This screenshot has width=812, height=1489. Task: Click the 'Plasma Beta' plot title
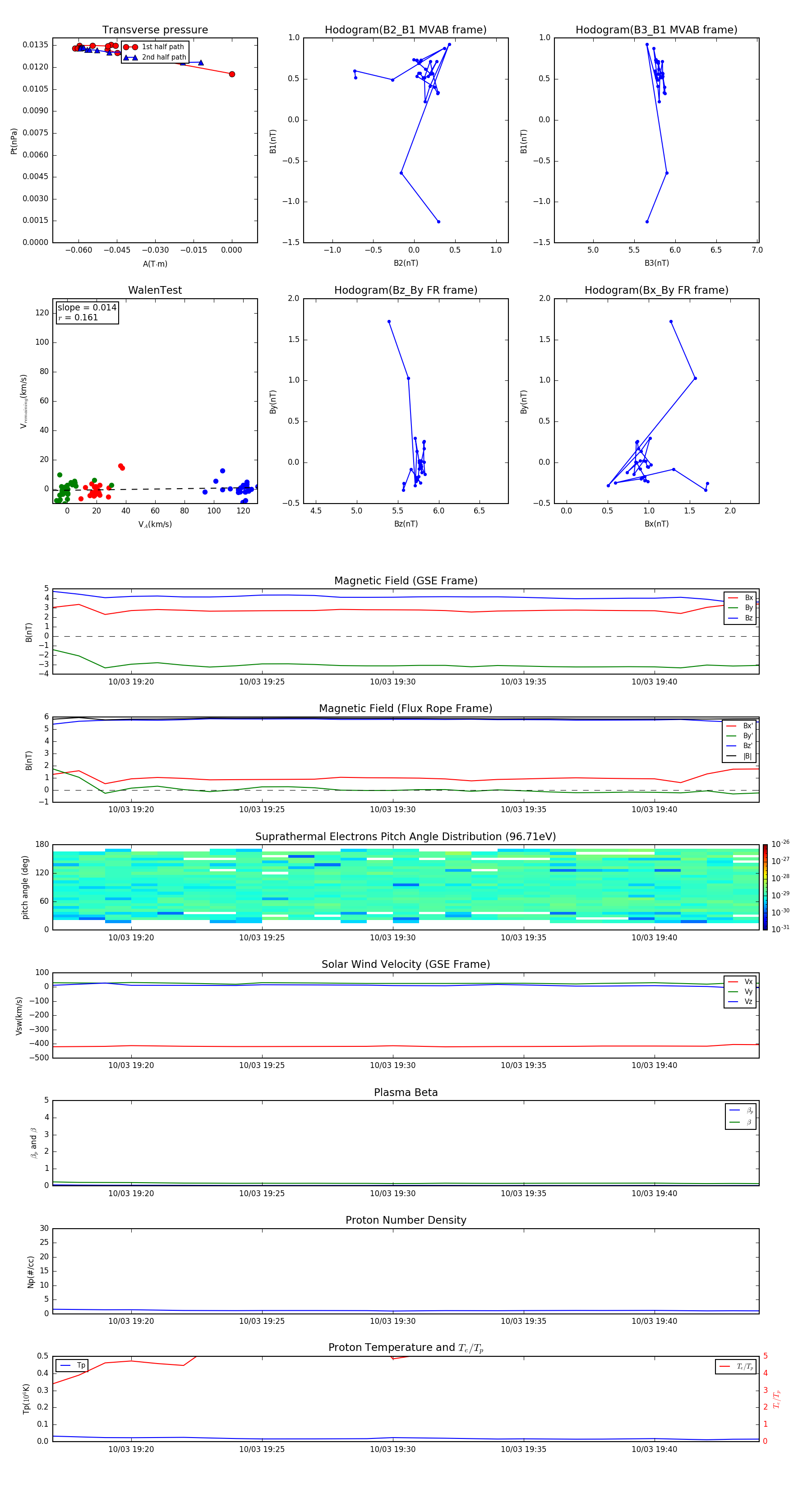406,1092
